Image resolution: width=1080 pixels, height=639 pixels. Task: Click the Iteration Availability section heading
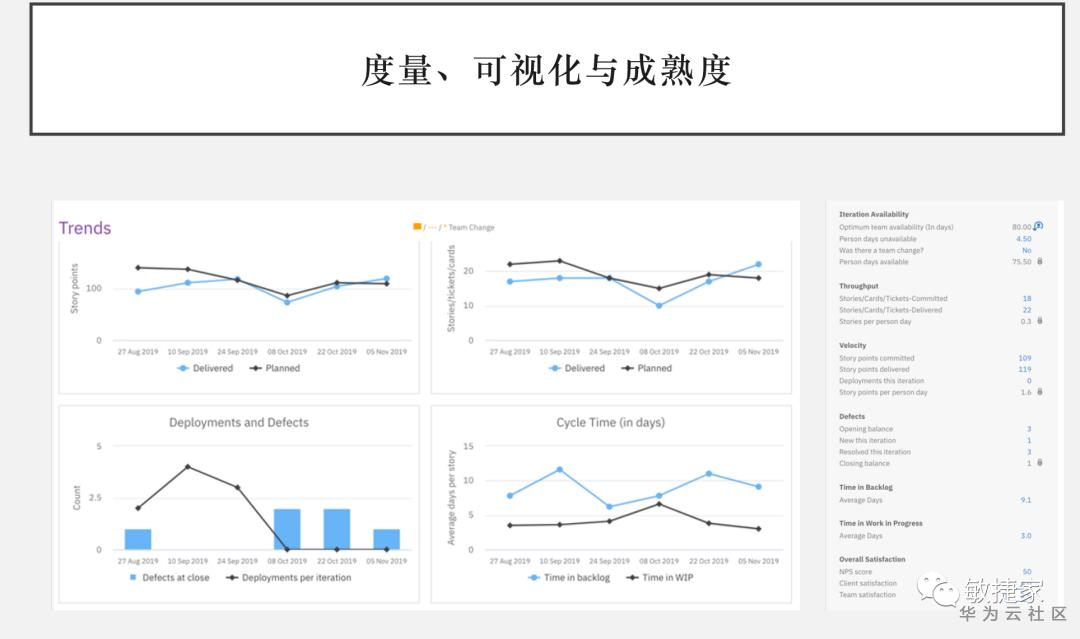(x=873, y=214)
